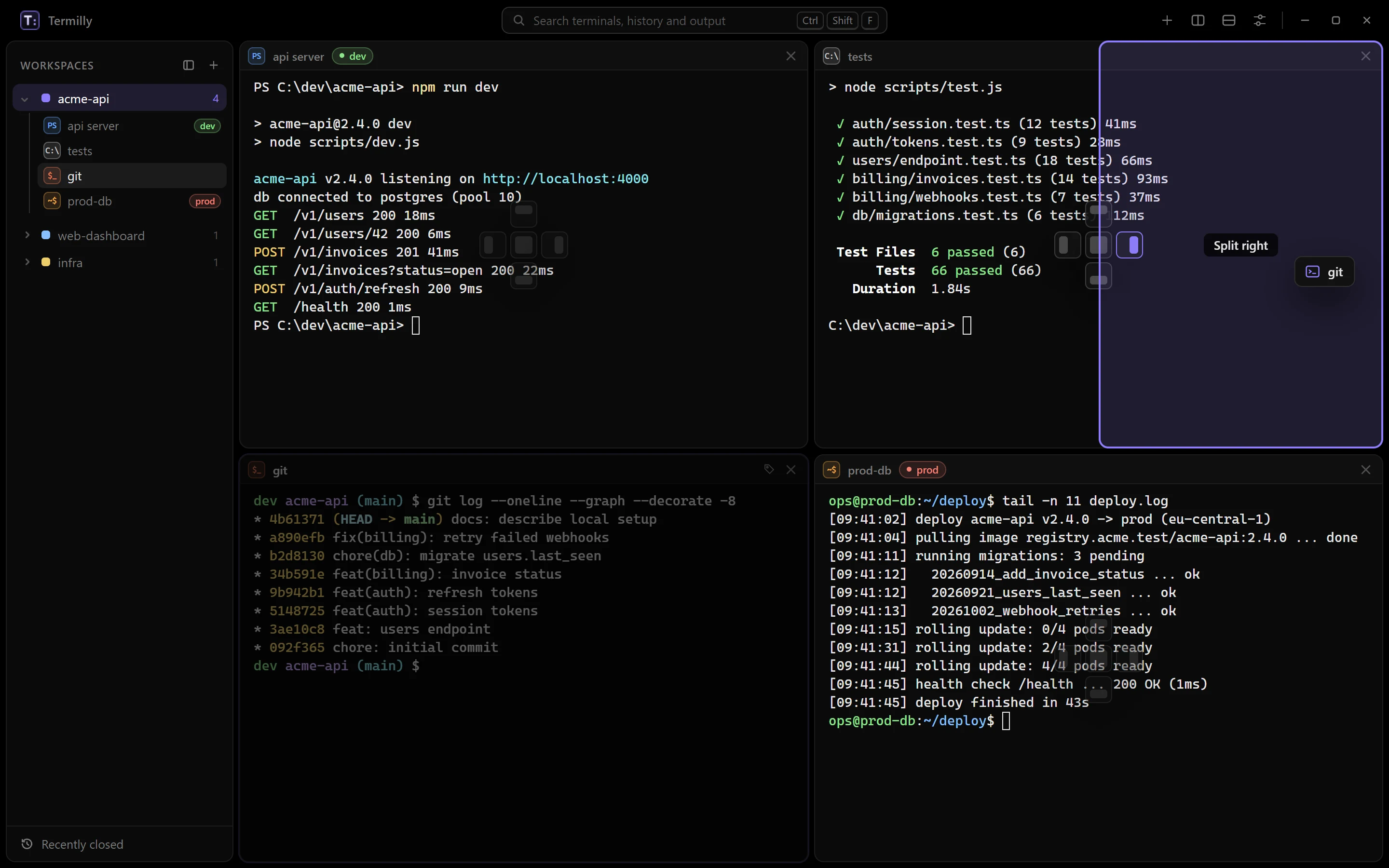Click the split-rows layout icon in the title bar
The height and width of the screenshot is (868, 1389).
(x=1229, y=21)
